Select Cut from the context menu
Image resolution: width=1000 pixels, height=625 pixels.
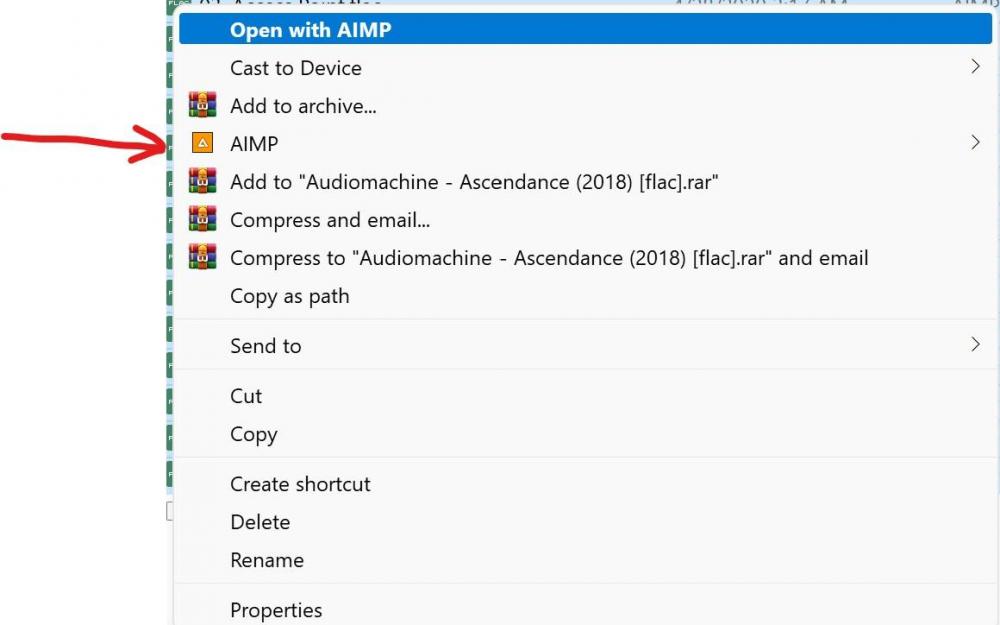click(x=246, y=396)
